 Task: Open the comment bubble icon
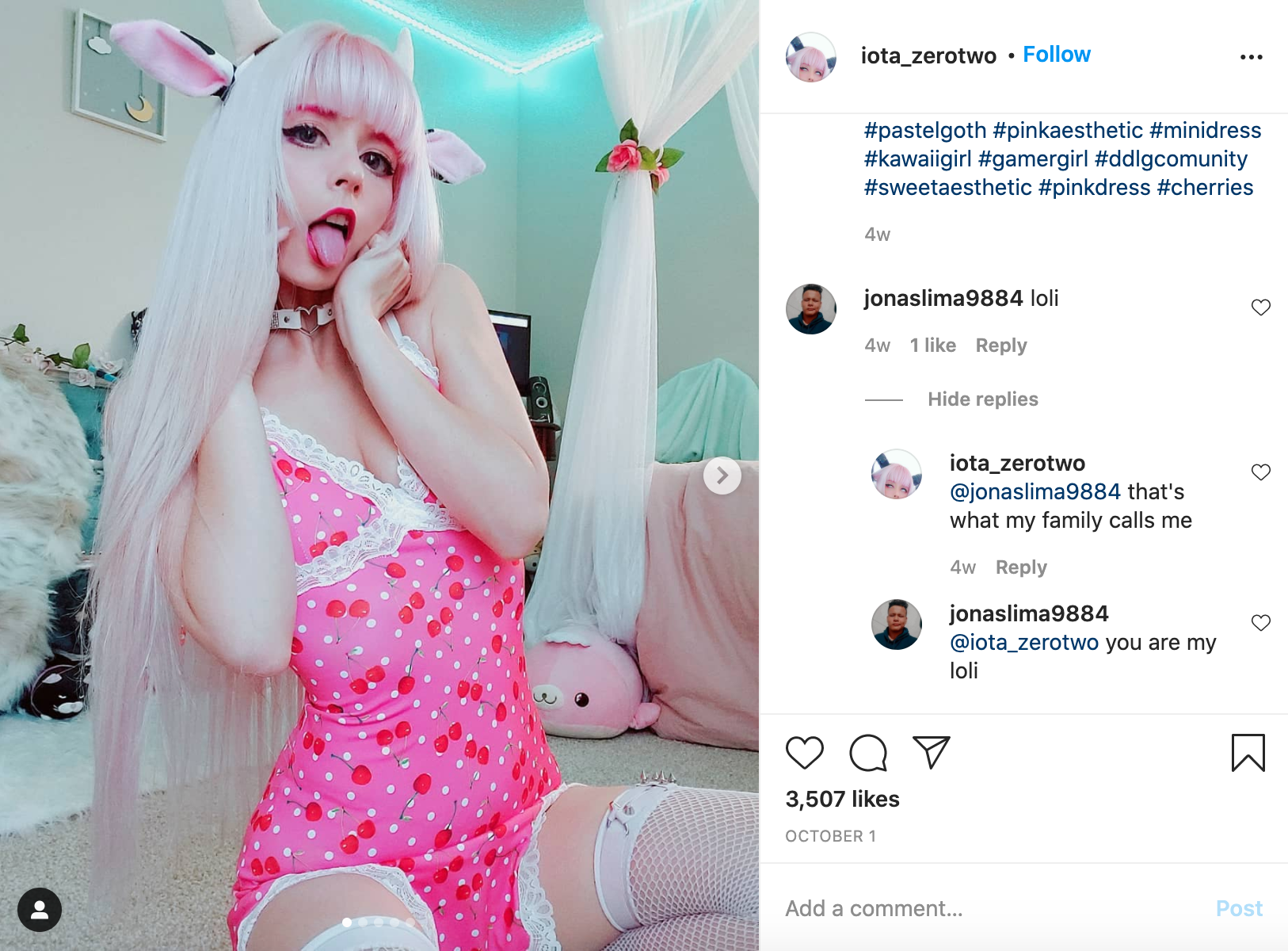click(868, 753)
